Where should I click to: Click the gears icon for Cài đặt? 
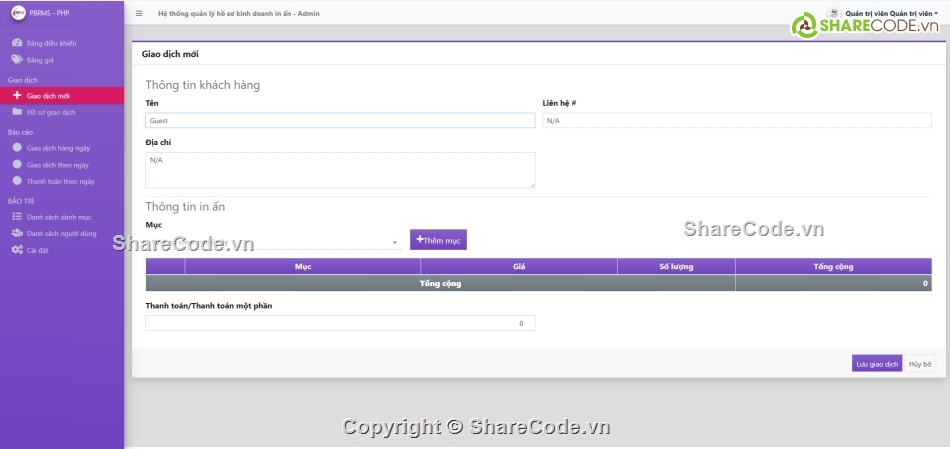[17, 250]
